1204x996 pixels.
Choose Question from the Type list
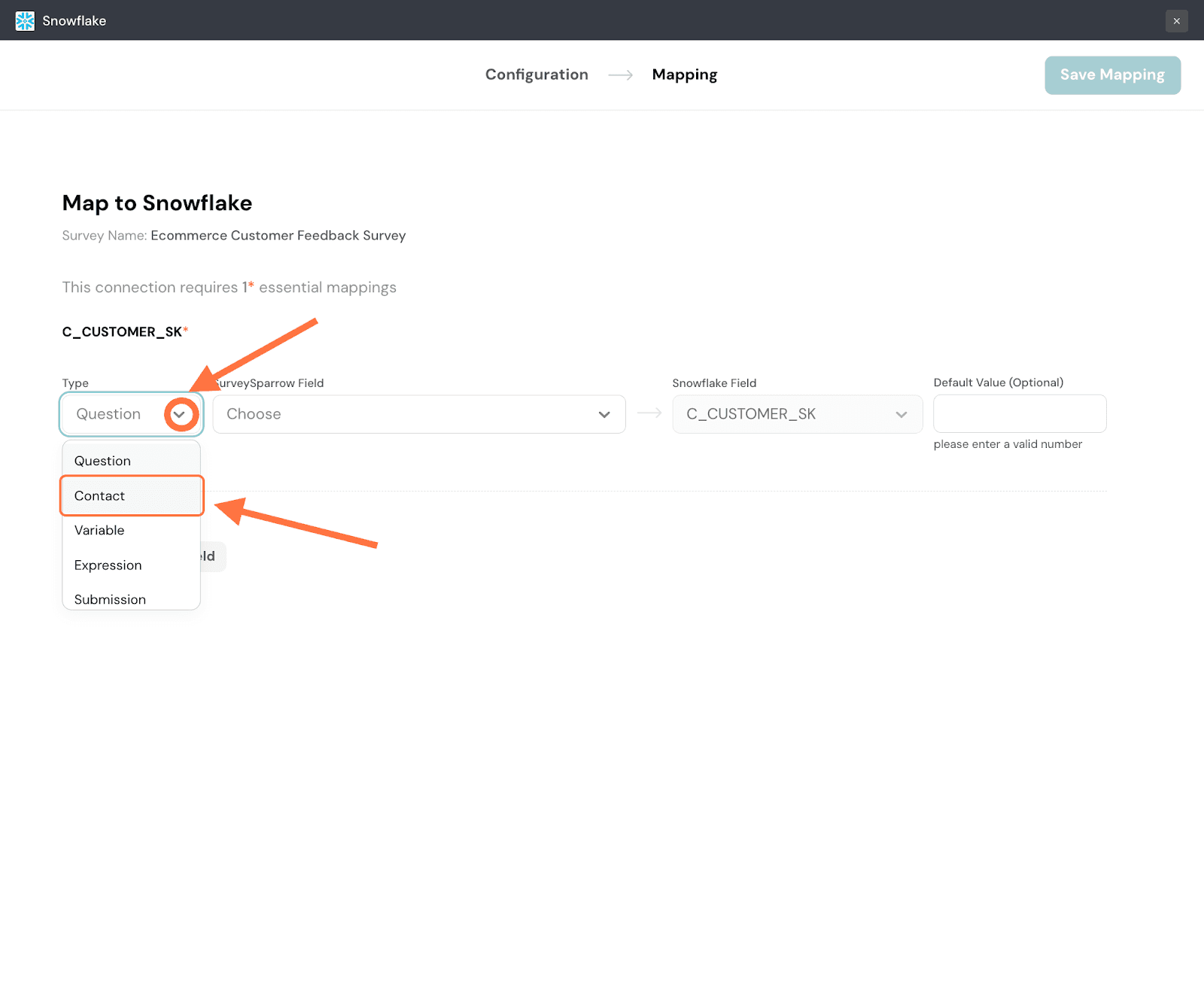102,461
